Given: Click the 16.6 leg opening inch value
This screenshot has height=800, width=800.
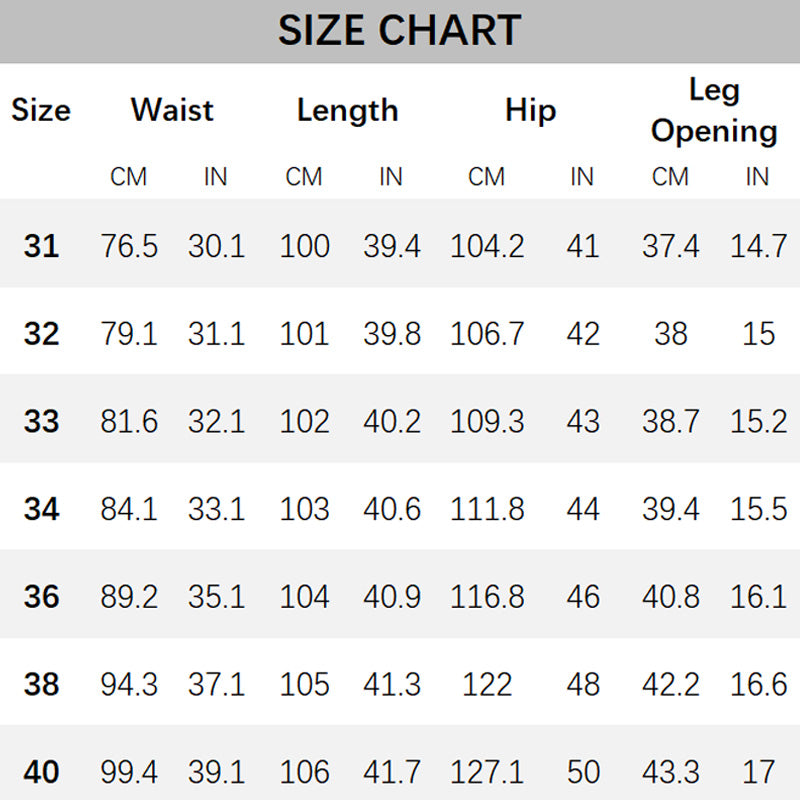Looking at the screenshot, I should pyautogui.click(x=758, y=685).
